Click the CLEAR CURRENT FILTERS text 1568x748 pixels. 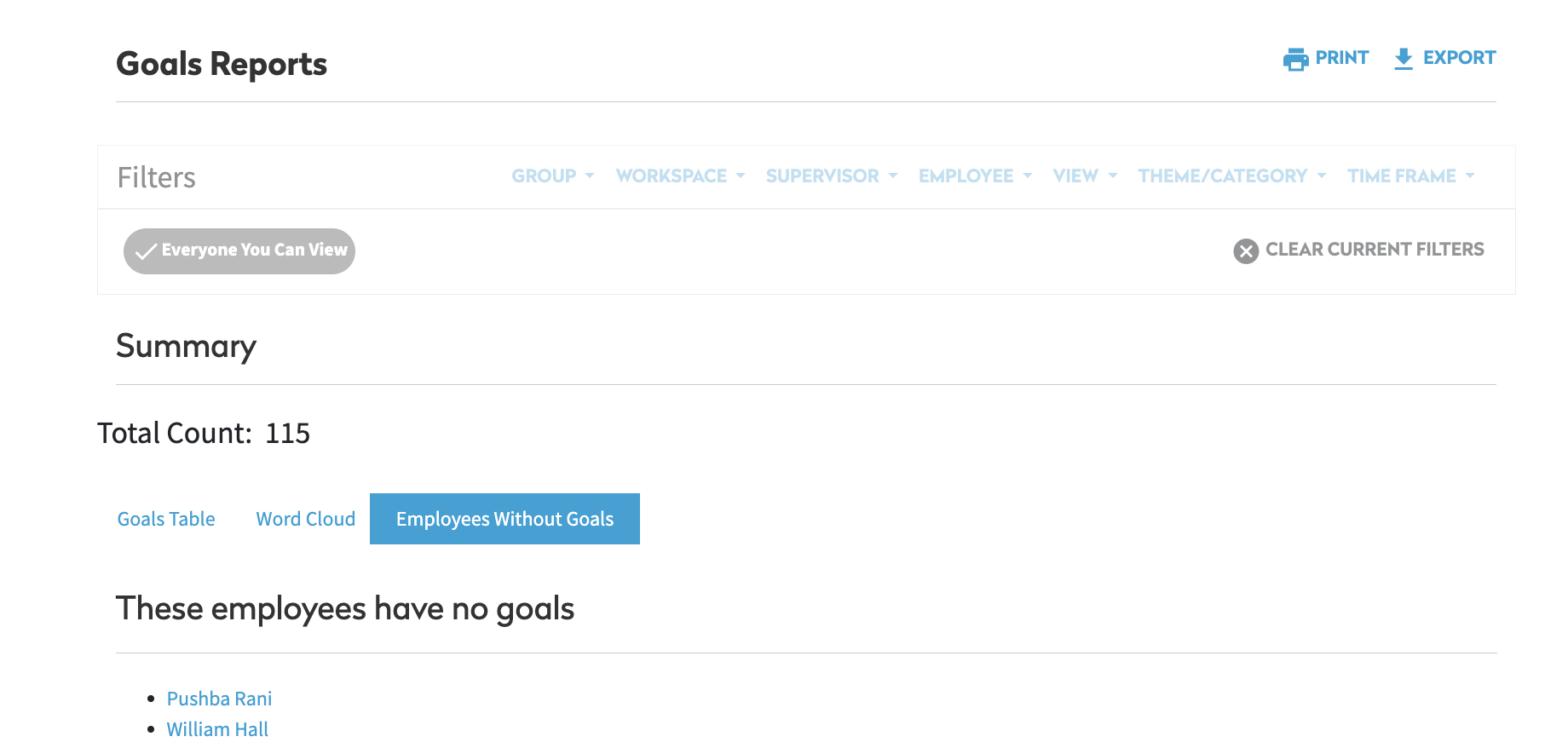(1375, 250)
